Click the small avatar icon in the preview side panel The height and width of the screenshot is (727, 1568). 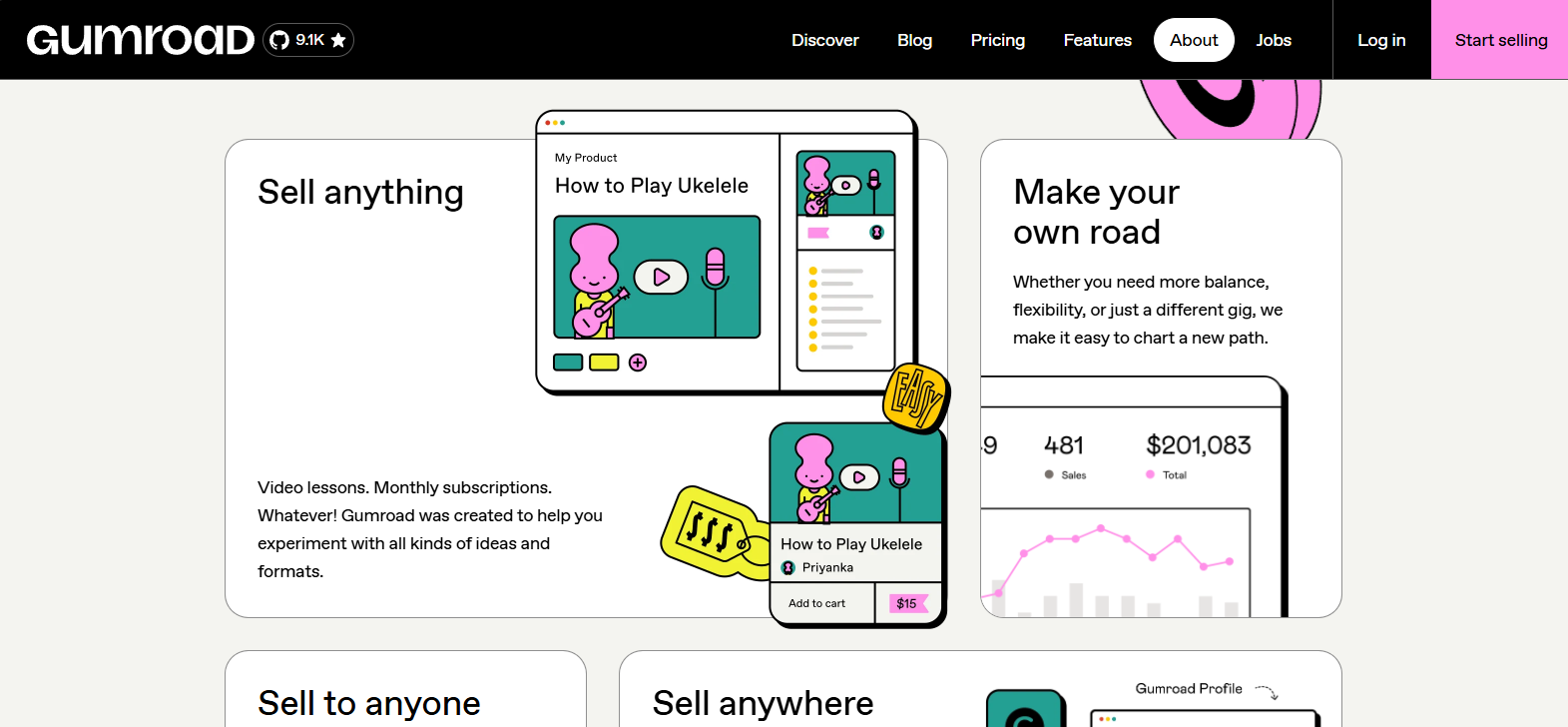point(876,233)
